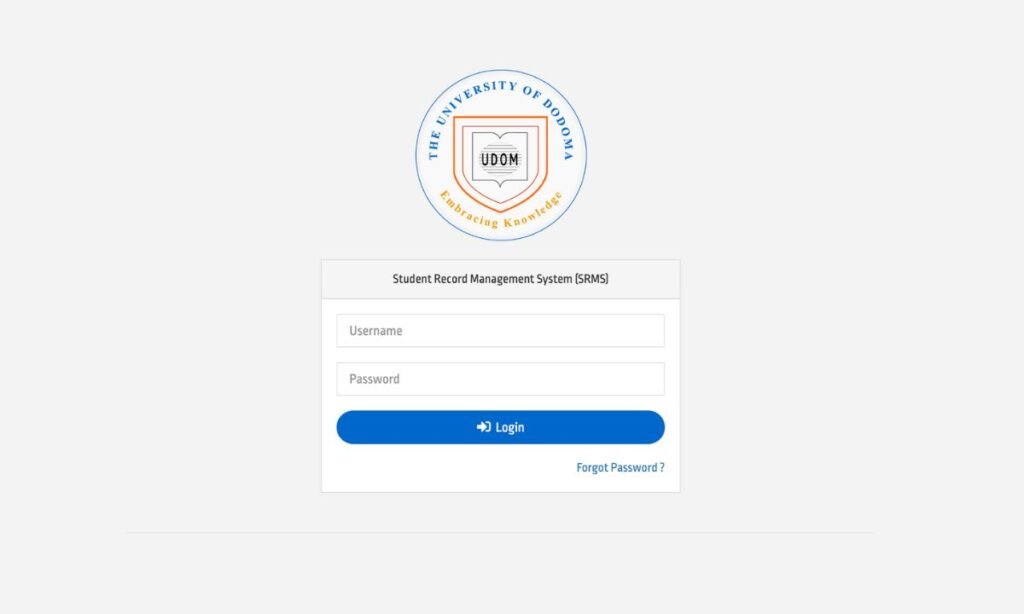
Task: Click the horizontal divider line below the login card
Action: click(500, 532)
